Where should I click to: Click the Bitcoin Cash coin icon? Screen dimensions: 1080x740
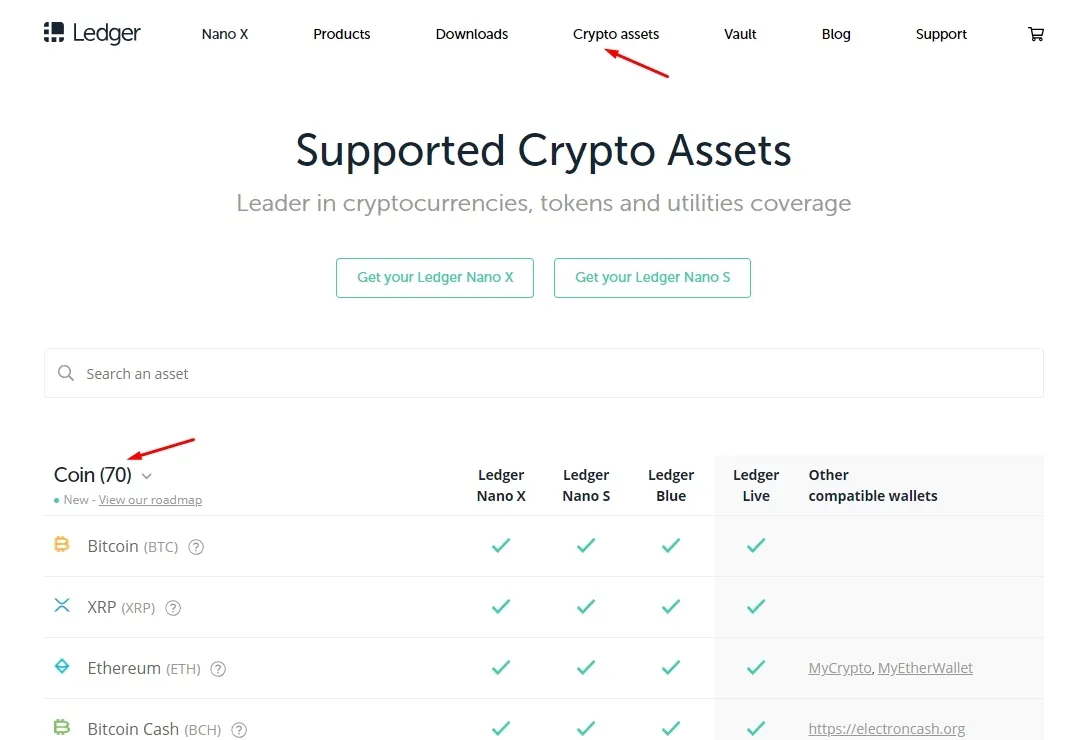62,727
